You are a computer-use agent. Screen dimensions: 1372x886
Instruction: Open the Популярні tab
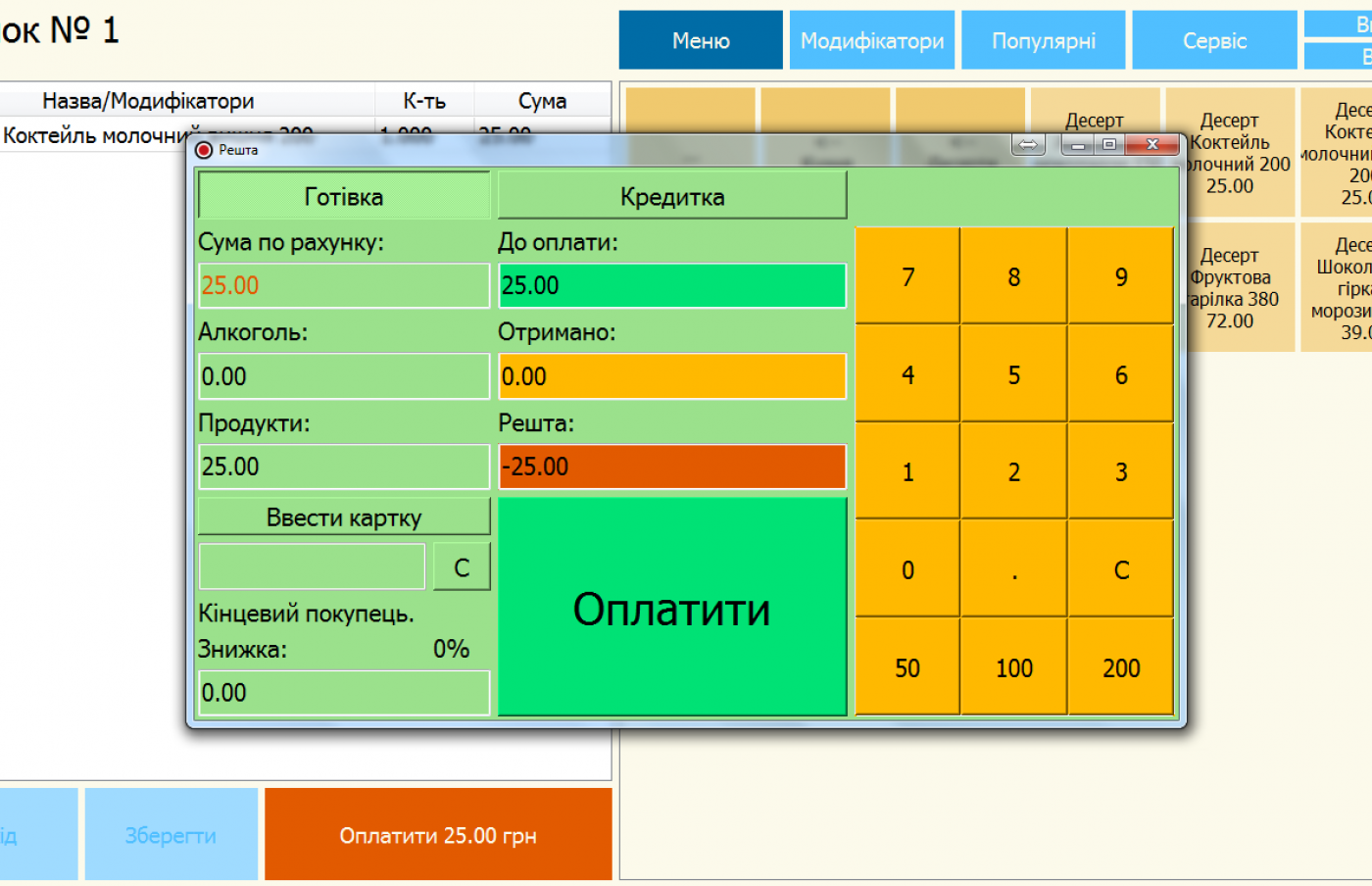1043,40
